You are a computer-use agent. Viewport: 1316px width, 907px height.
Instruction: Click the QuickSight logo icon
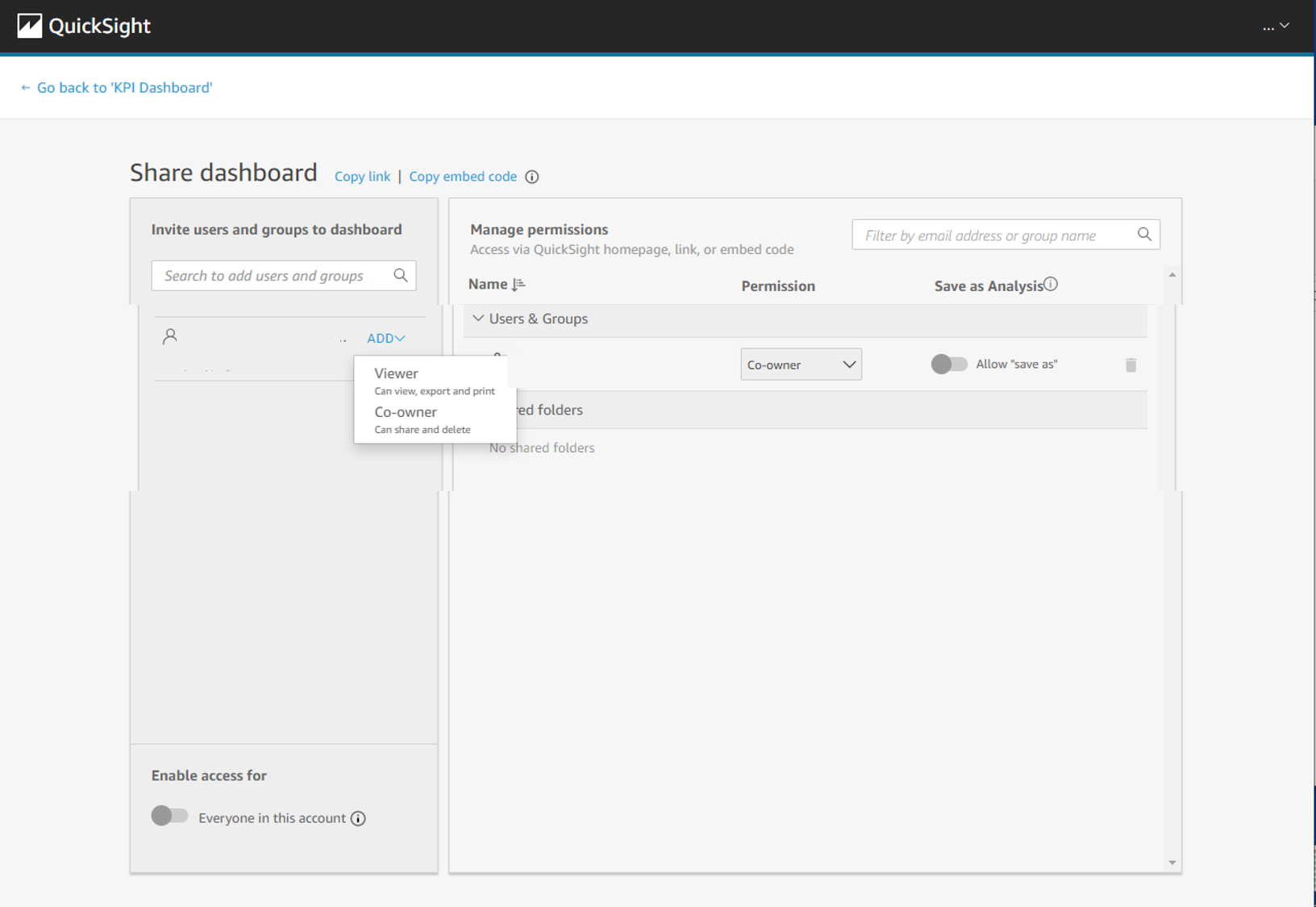coord(29,26)
